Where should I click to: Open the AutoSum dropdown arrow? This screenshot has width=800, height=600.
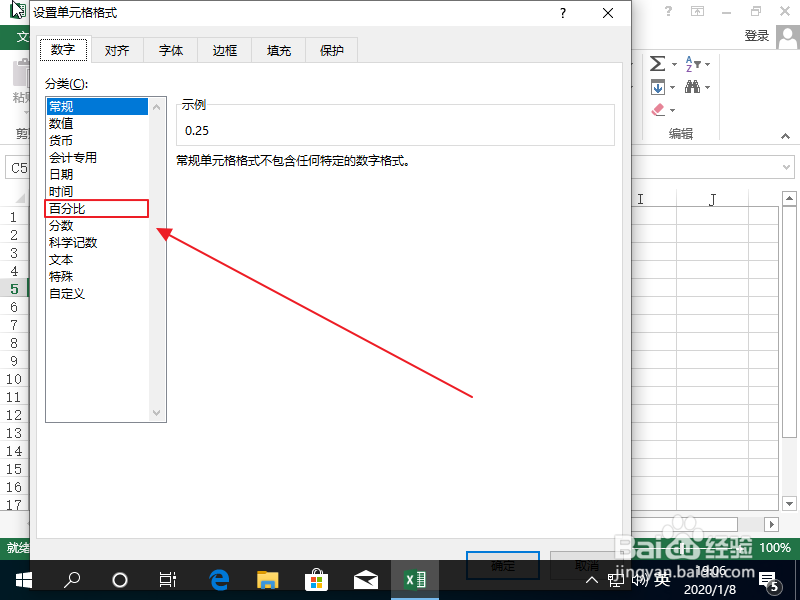pyautogui.click(x=674, y=63)
